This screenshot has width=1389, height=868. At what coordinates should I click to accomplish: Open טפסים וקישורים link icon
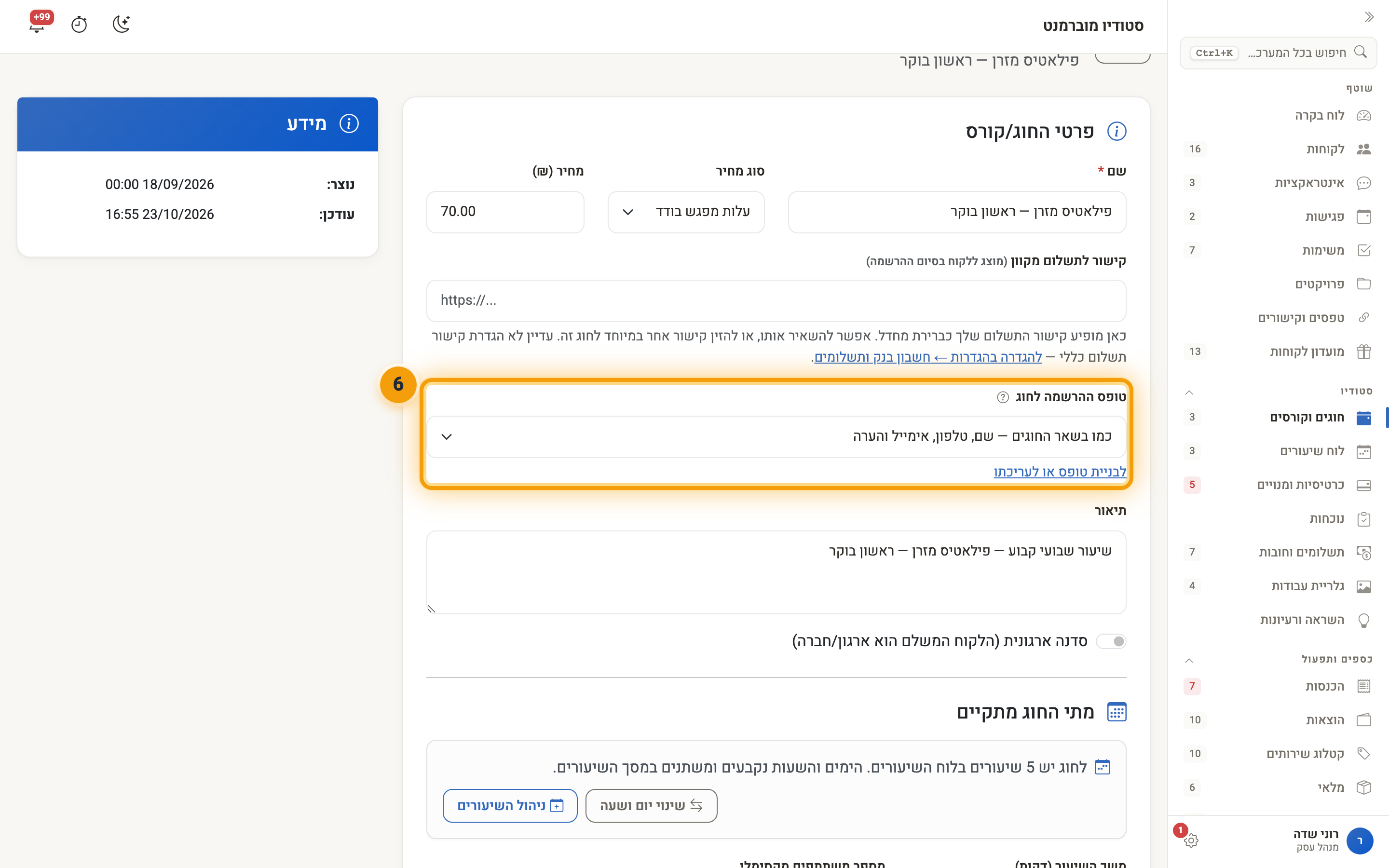coord(1364,318)
